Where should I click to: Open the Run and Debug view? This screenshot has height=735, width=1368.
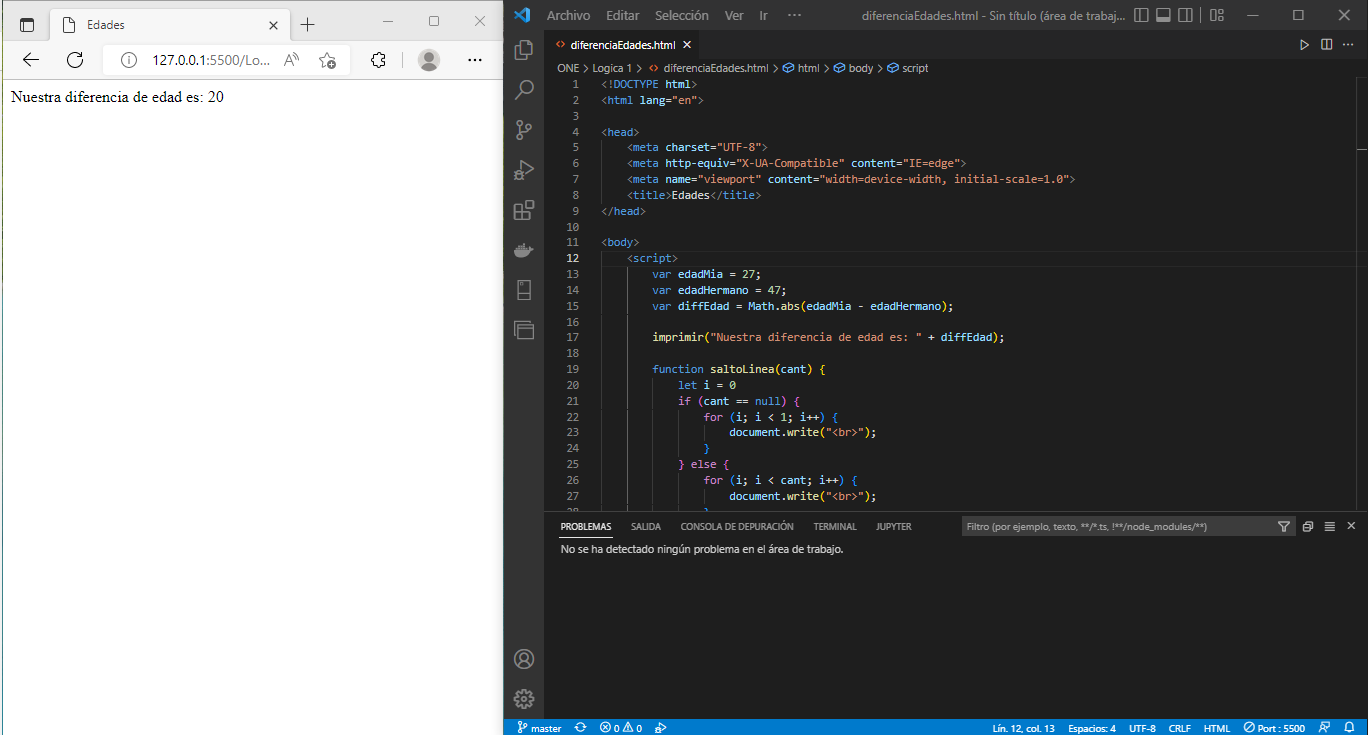click(x=524, y=170)
